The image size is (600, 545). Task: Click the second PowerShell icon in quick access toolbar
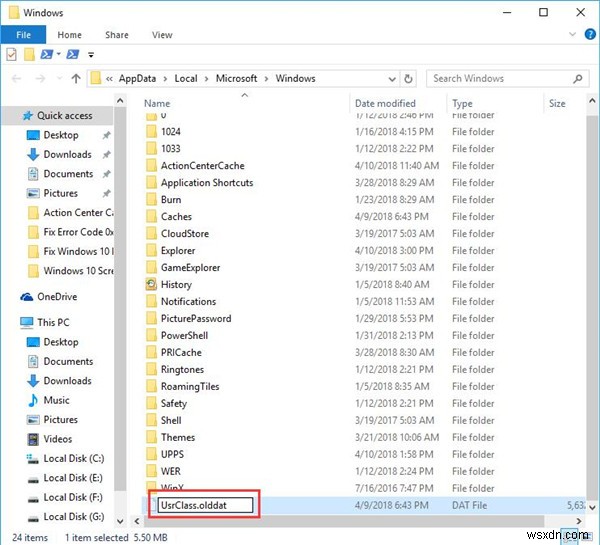73,54
